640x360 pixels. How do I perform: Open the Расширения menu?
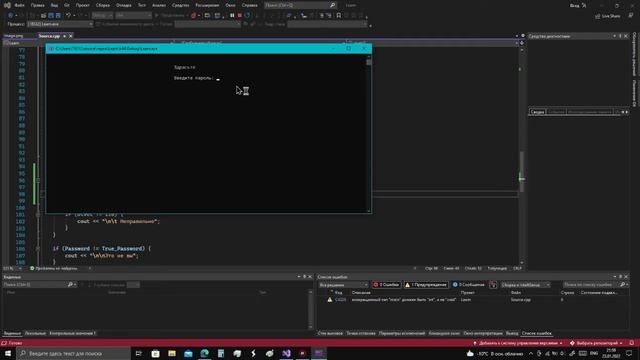[207, 5]
